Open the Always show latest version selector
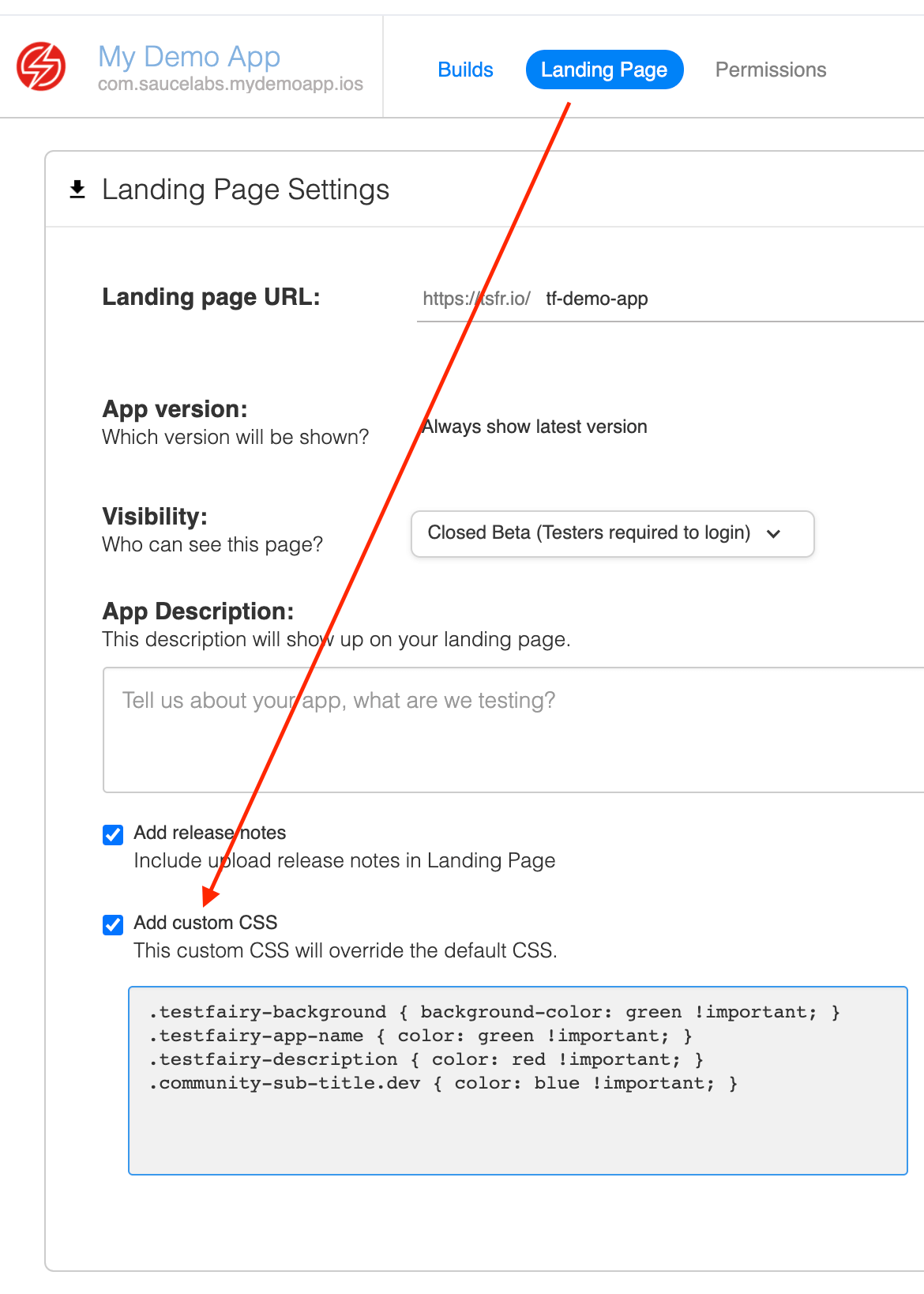Image resolution: width=924 pixels, height=1294 pixels. click(534, 427)
